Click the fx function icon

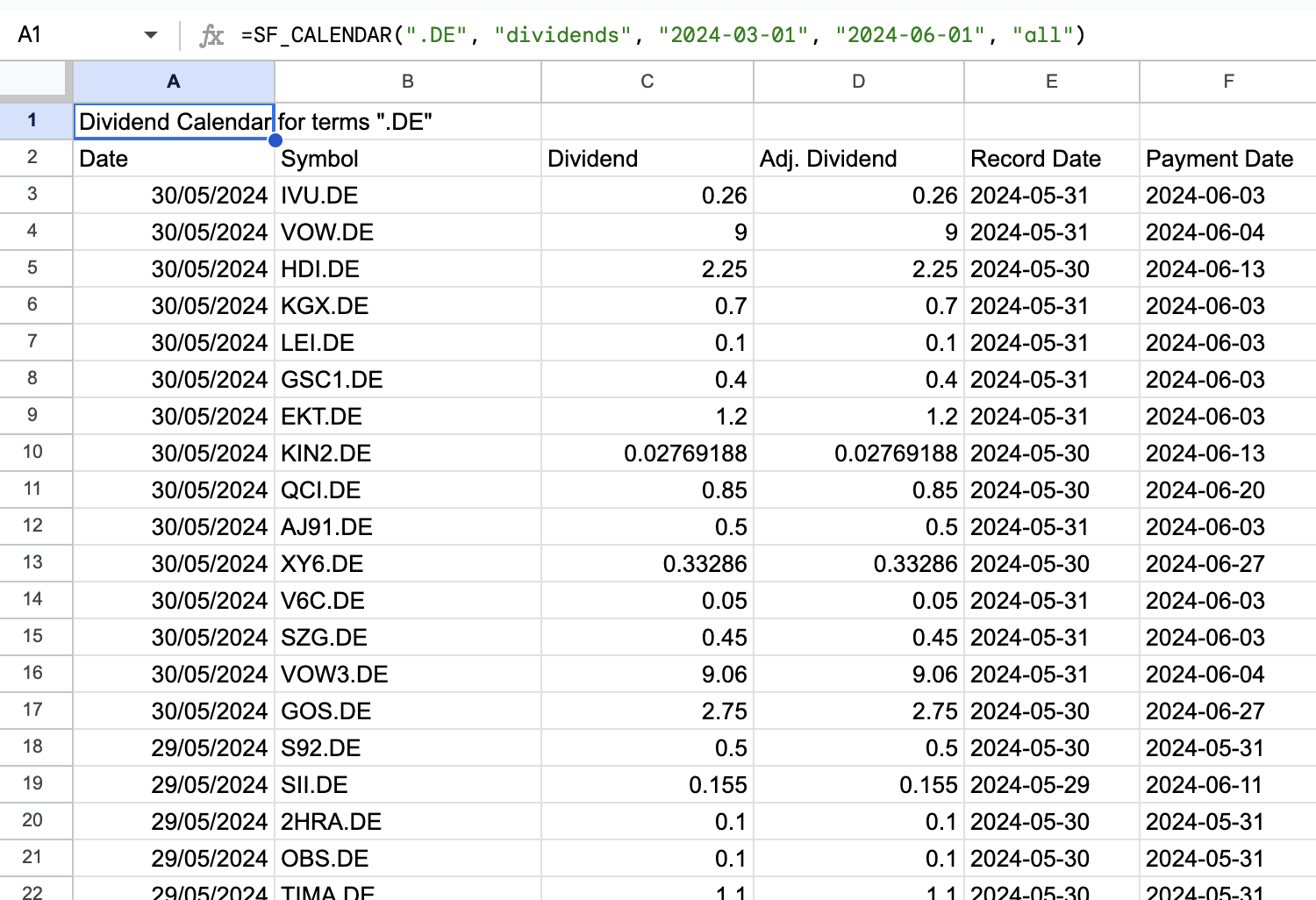click(211, 35)
